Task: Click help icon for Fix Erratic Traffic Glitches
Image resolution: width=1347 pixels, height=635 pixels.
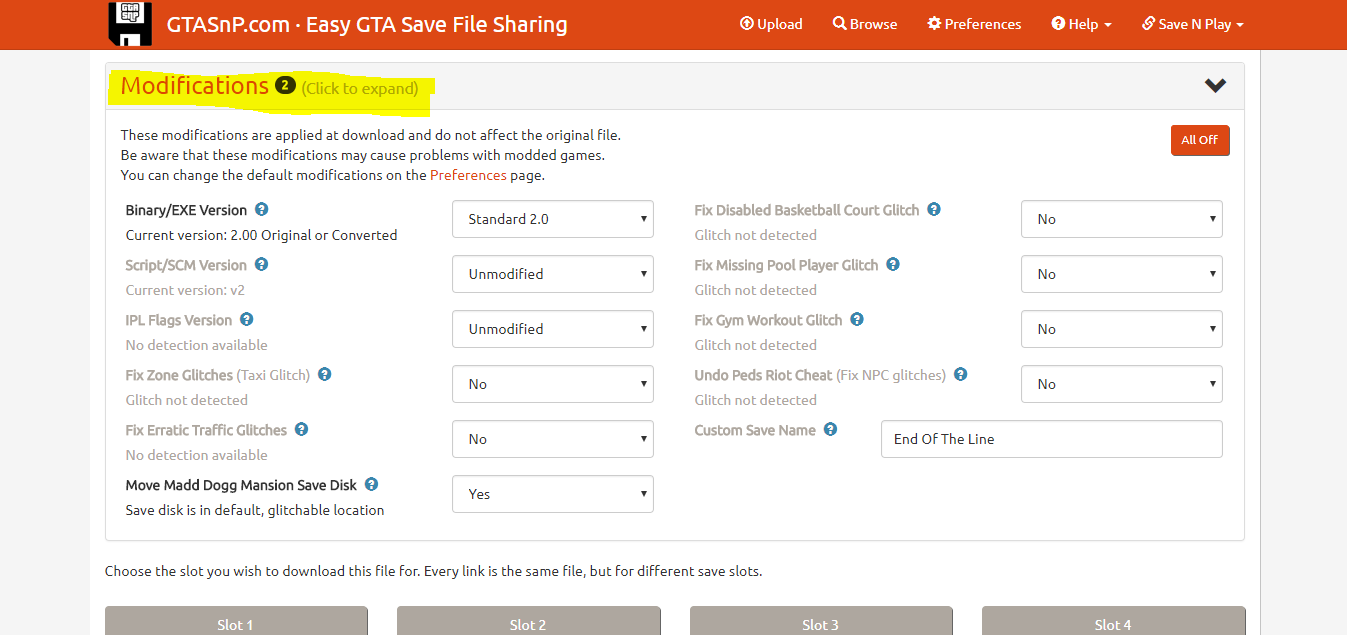Action: [302, 430]
